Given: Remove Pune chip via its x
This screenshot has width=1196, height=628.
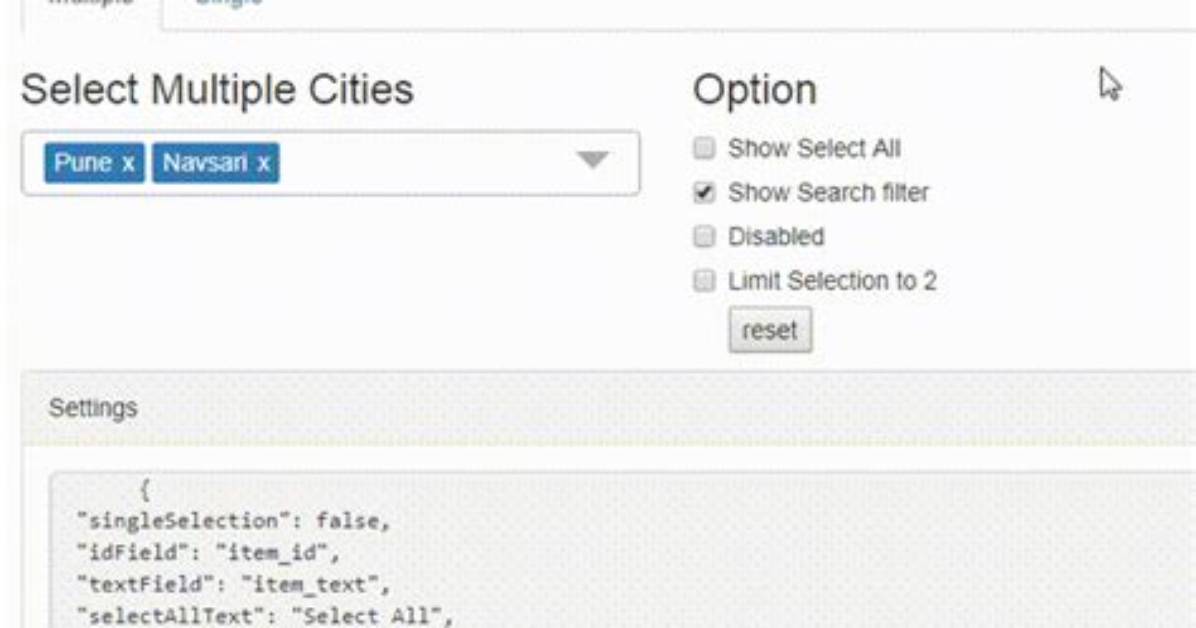Looking at the screenshot, I should [x=128, y=163].
